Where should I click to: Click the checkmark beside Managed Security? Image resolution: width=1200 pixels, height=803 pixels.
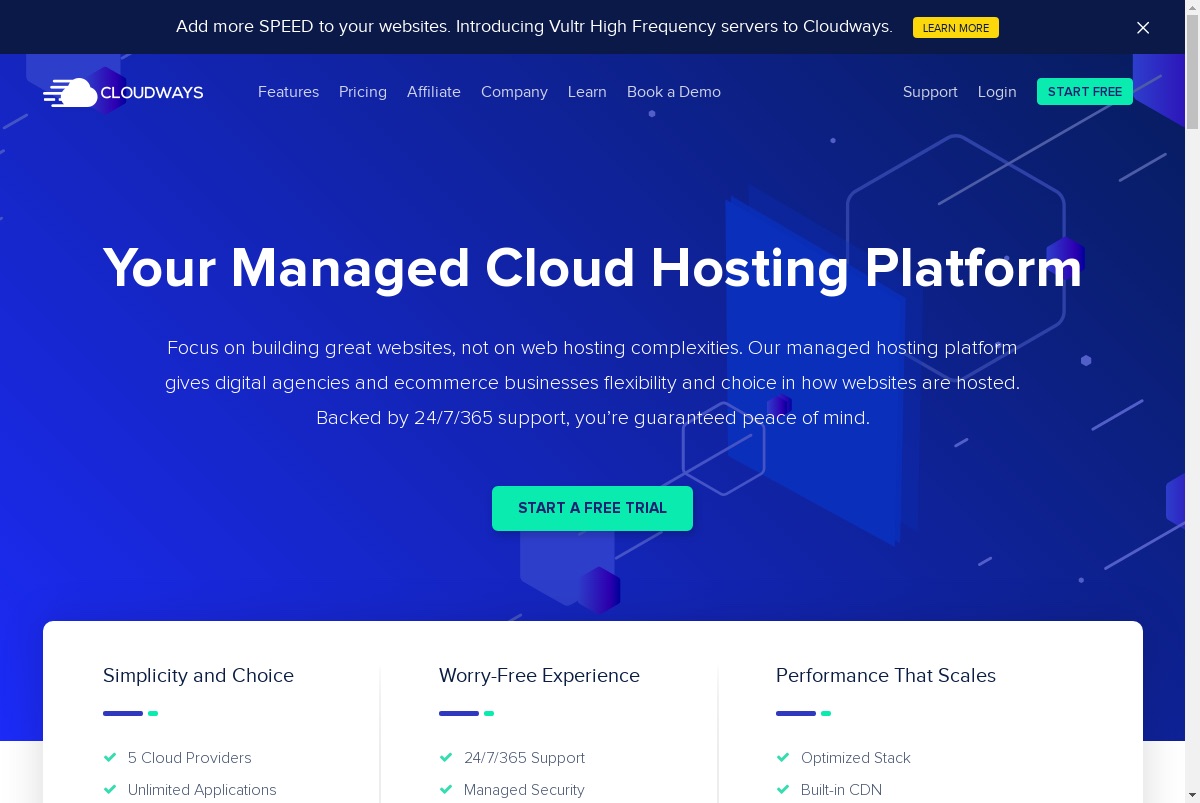(x=446, y=790)
